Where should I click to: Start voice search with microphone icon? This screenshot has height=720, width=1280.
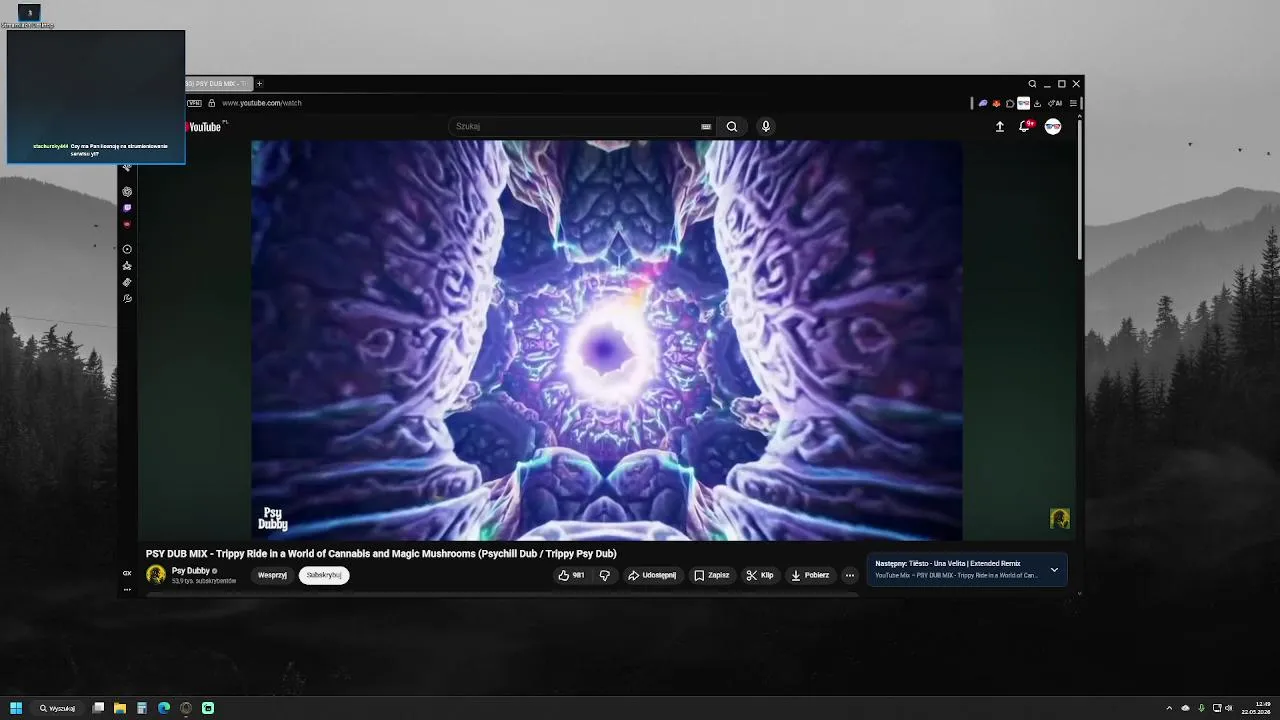click(766, 126)
